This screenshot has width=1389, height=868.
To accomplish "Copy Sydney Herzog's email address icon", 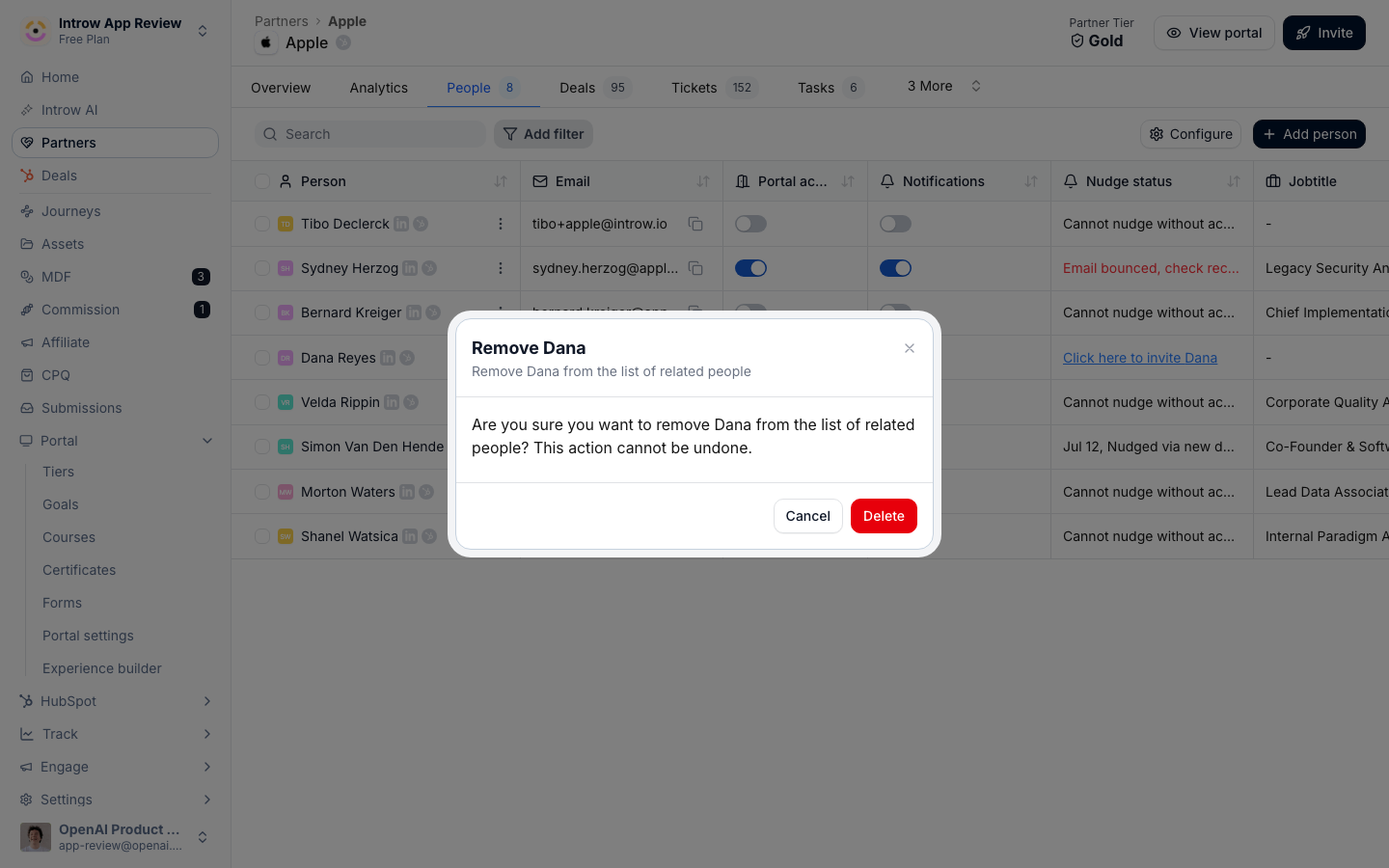I will tap(694, 268).
